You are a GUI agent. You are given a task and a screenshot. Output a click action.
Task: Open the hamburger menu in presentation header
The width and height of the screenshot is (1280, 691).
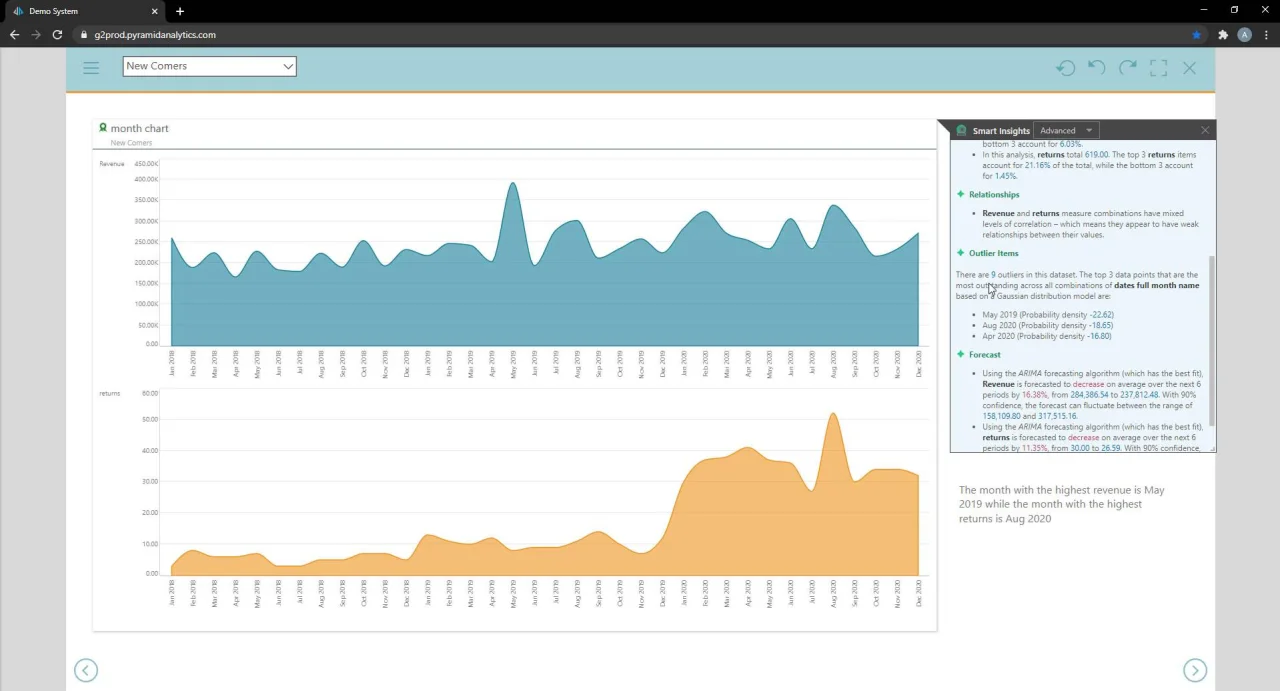[91, 68]
